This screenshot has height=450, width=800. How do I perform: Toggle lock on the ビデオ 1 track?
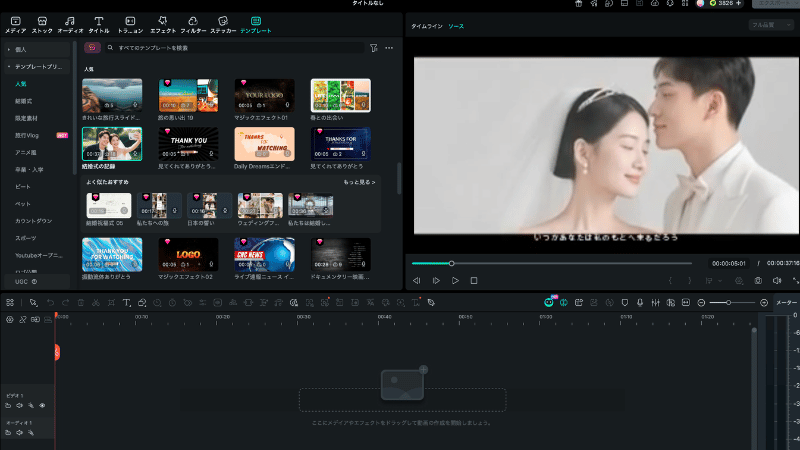8,406
